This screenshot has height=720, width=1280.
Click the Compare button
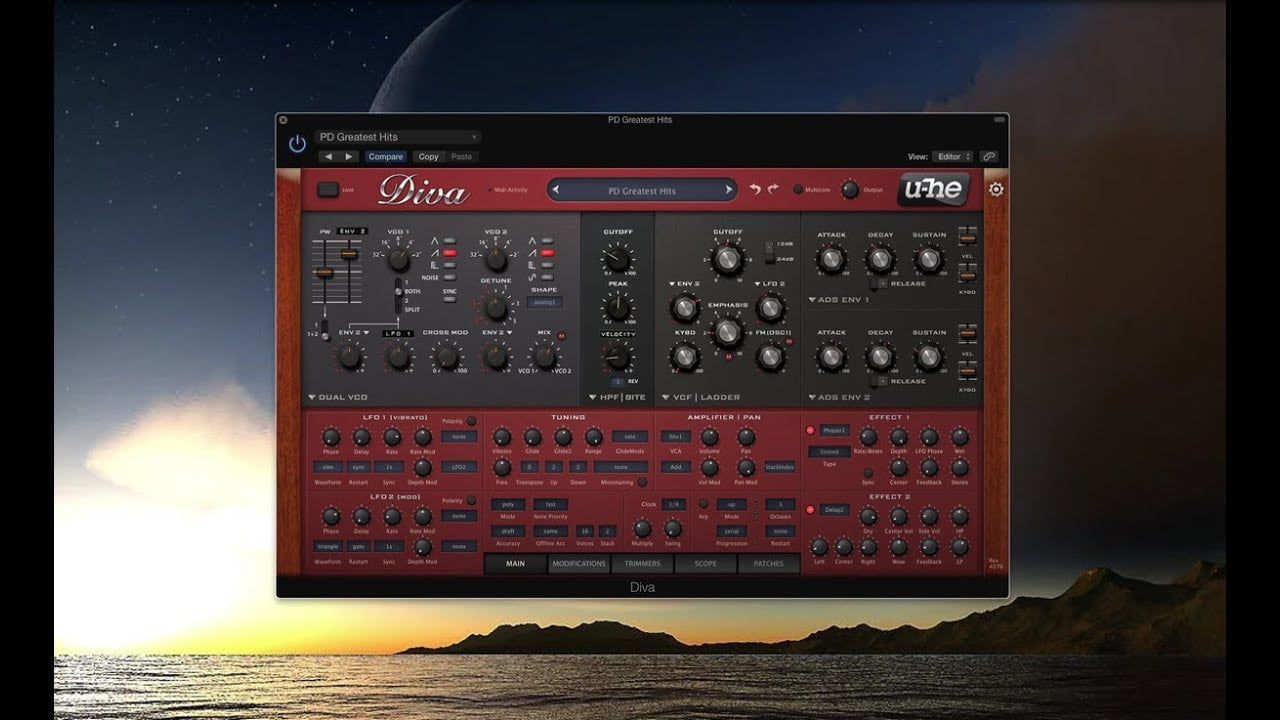point(385,157)
